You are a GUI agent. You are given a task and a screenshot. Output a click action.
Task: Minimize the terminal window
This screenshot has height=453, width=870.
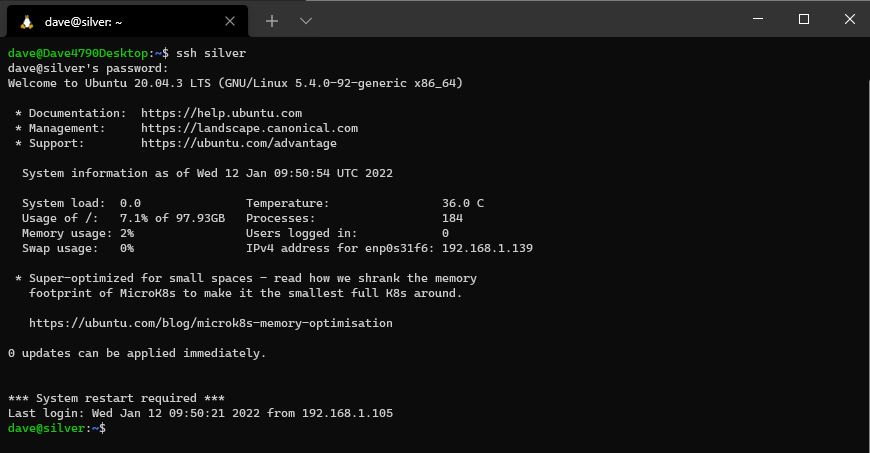(758, 19)
